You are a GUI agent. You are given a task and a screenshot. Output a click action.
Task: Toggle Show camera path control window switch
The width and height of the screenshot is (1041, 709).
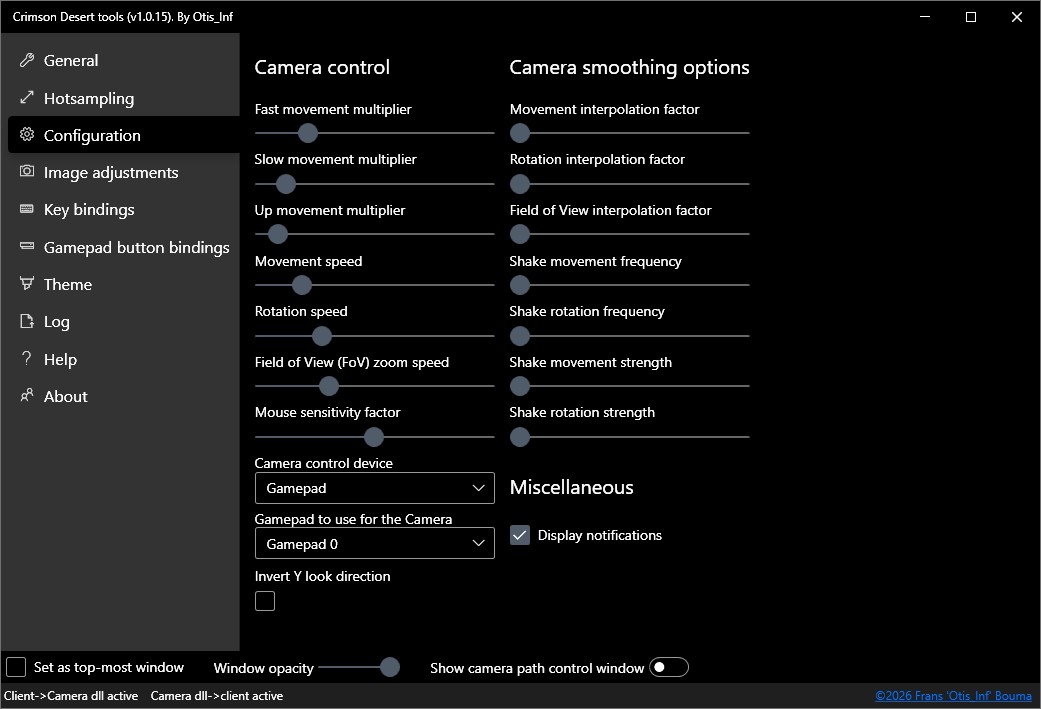click(669, 667)
